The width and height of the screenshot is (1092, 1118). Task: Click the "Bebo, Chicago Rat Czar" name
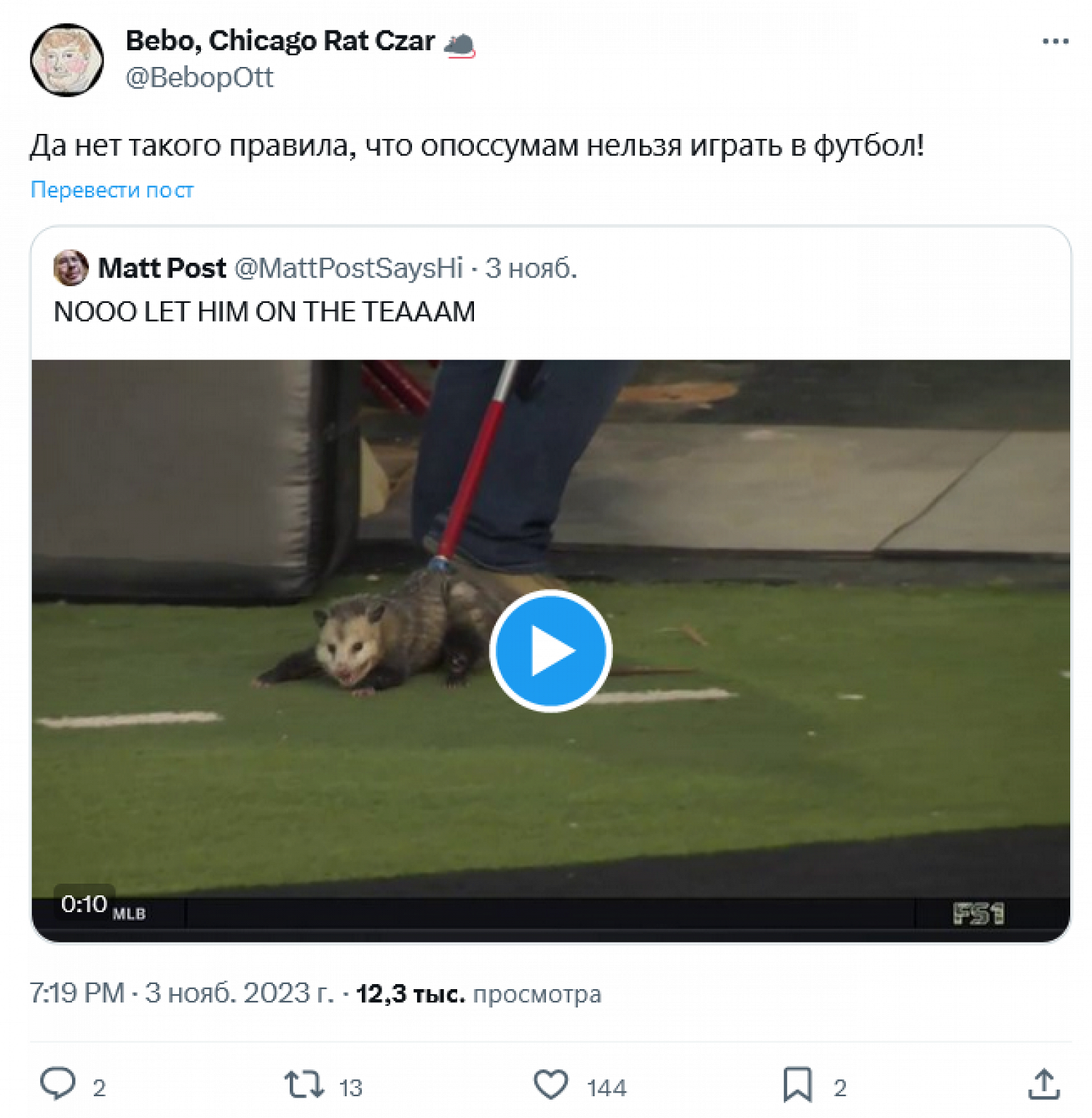click(x=280, y=41)
